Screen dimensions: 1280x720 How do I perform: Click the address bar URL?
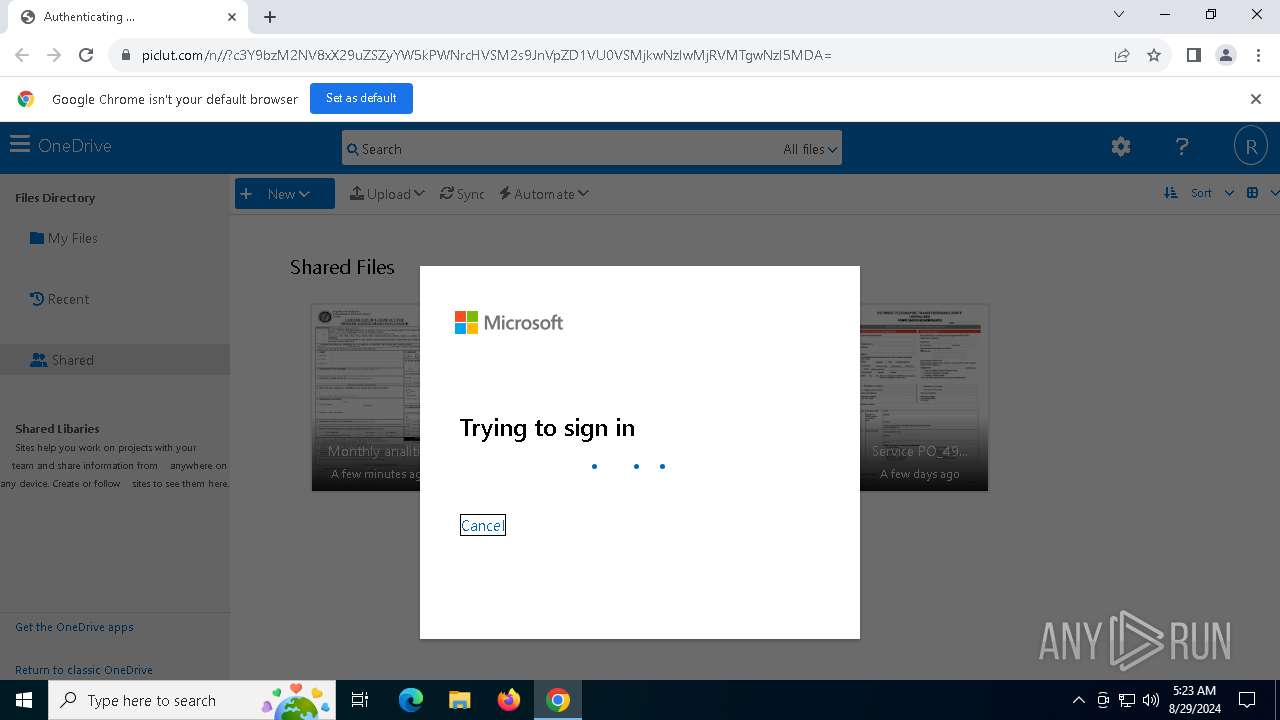click(486, 55)
